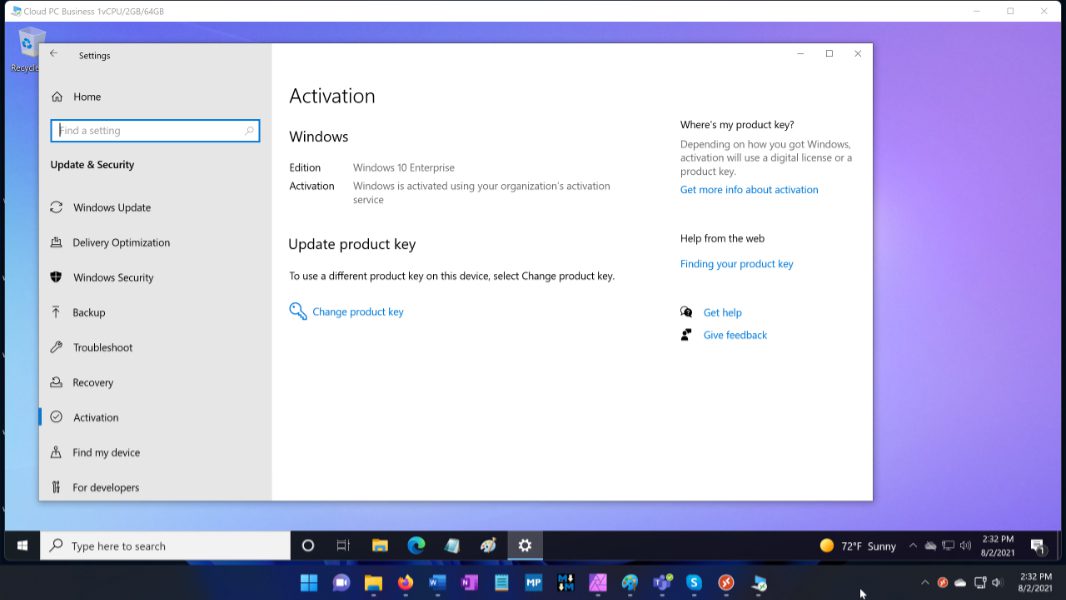Screen dimensions: 1066x600
Task: Launch Microsoft Edge from inner taskbar
Action: (x=416, y=546)
